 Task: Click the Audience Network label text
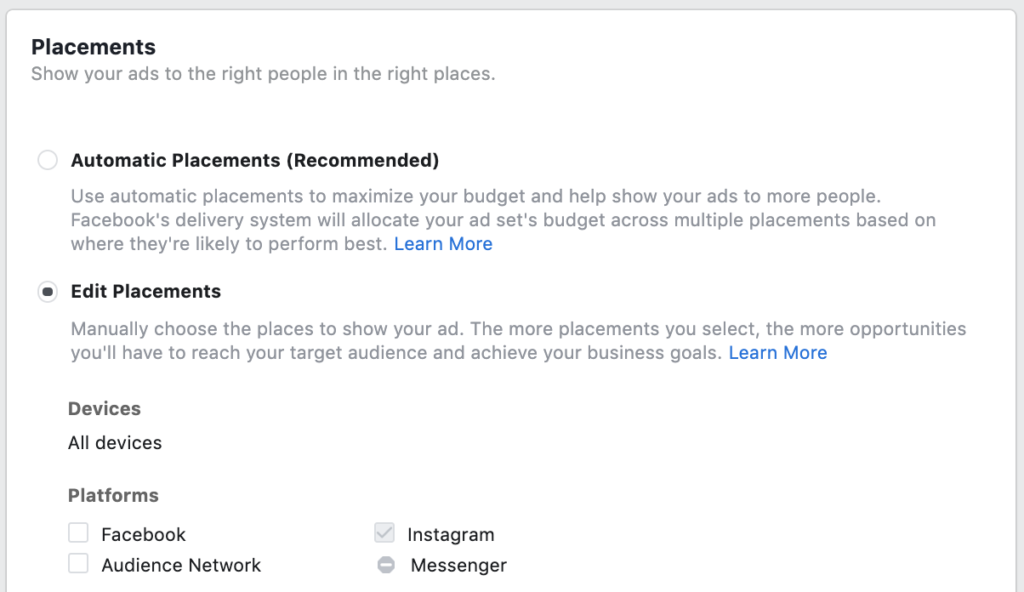pyautogui.click(x=181, y=566)
